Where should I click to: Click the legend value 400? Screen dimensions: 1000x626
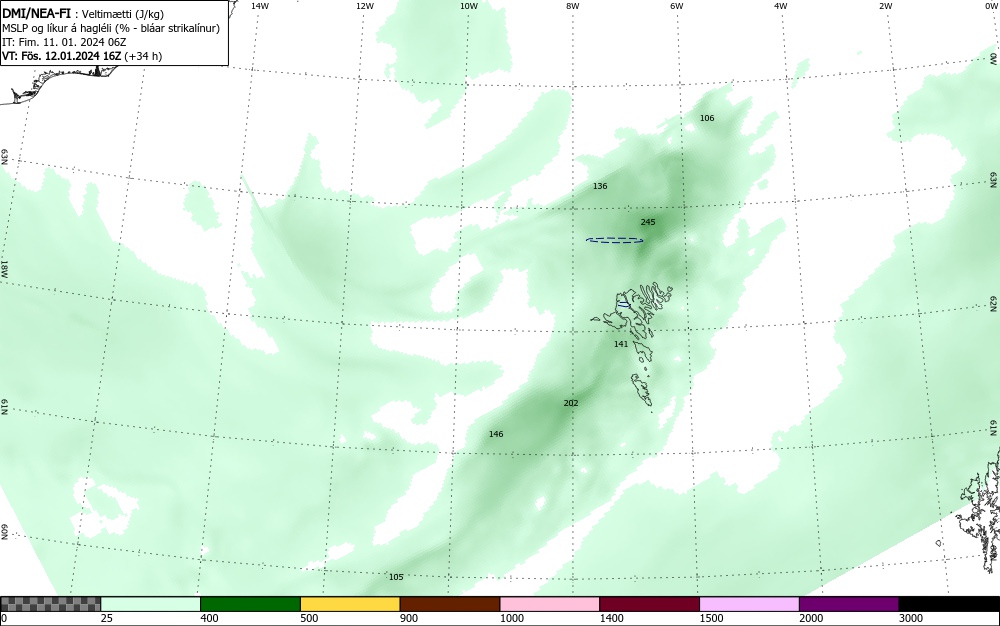209,618
